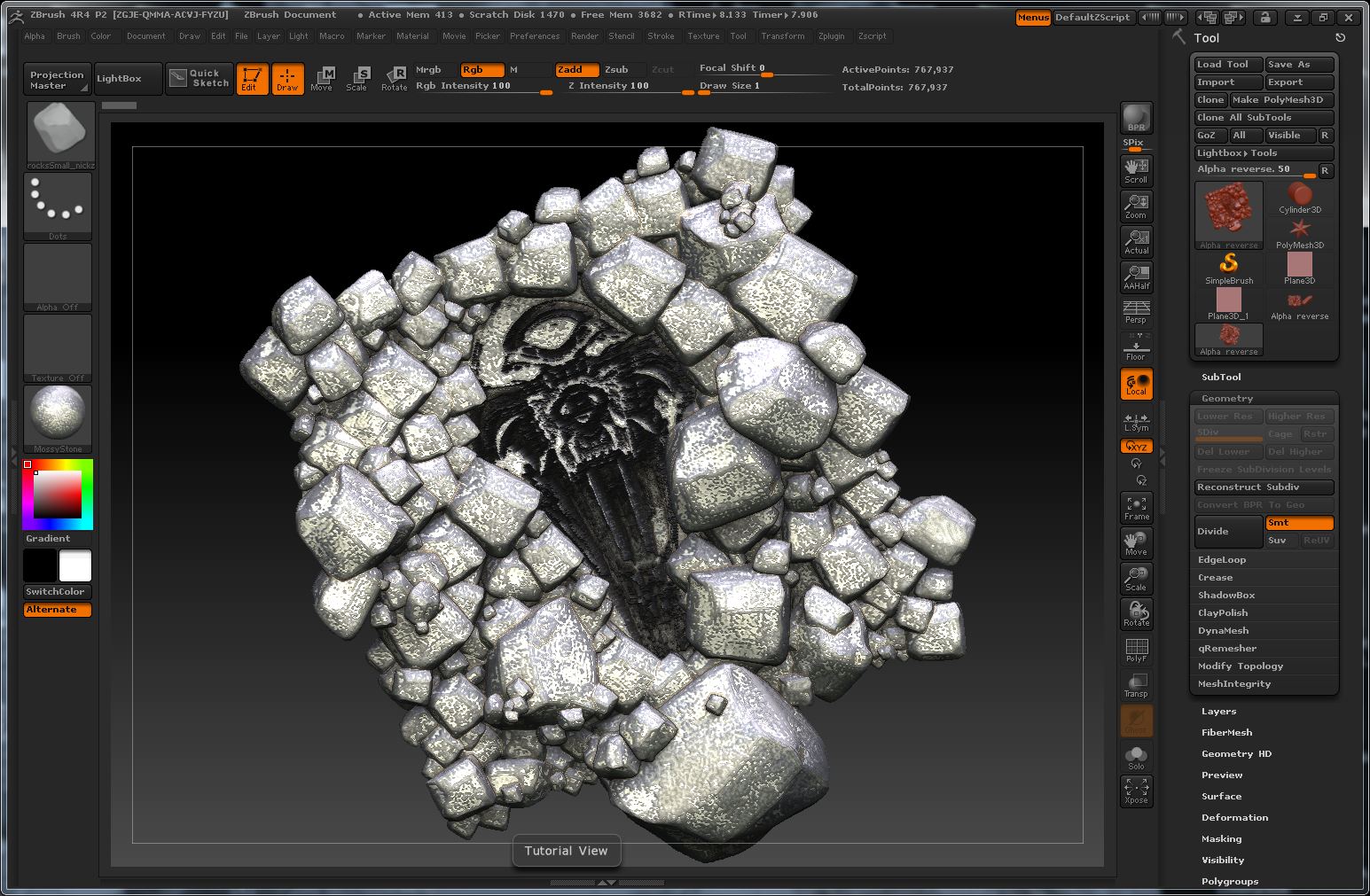The width and height of the screenshot is (1370, 896).
Task: Expand the Masking sub-palette
Action: pyautogui.click(x=1221, y=838)
